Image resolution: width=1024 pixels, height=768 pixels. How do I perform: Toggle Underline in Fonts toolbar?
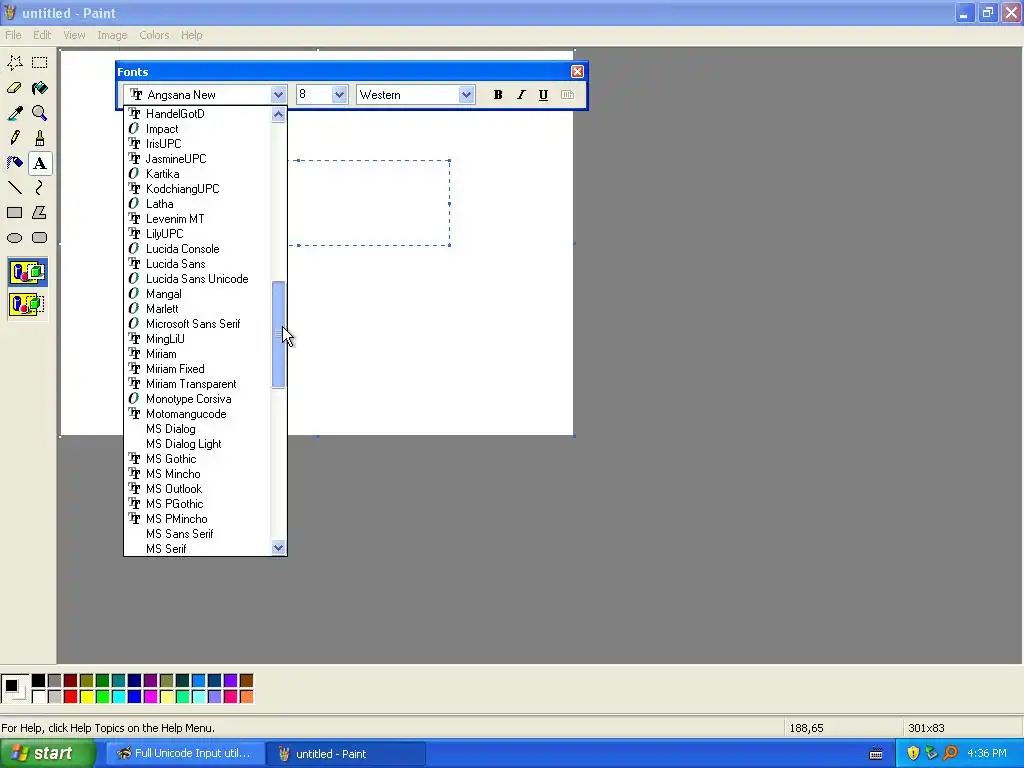pos(543,95)
